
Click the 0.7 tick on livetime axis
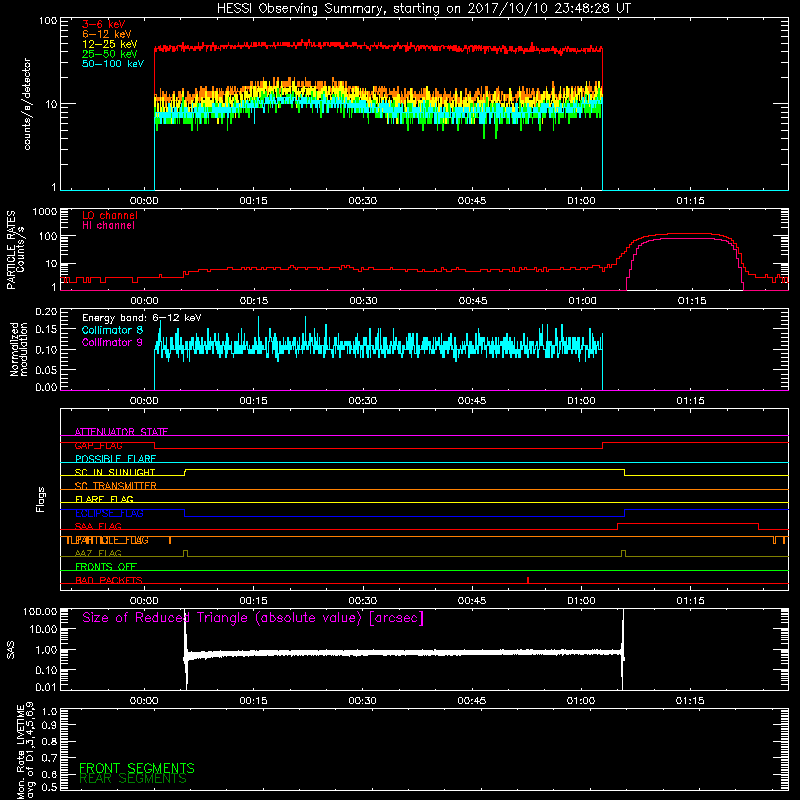[50, 757]
